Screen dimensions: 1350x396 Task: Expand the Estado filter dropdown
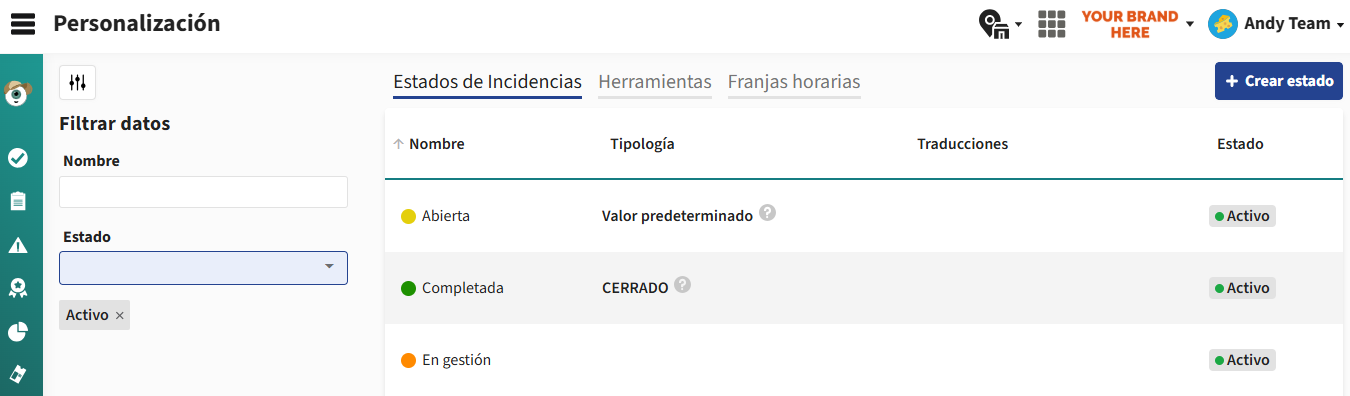tap(204, 267)
